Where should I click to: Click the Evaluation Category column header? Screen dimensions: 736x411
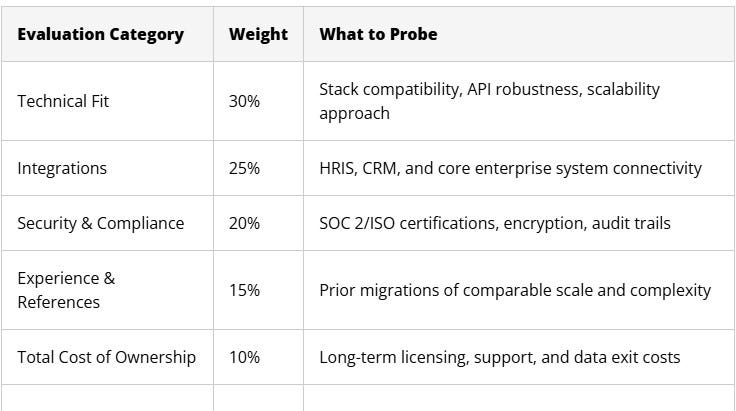click(x=100, y=34)
